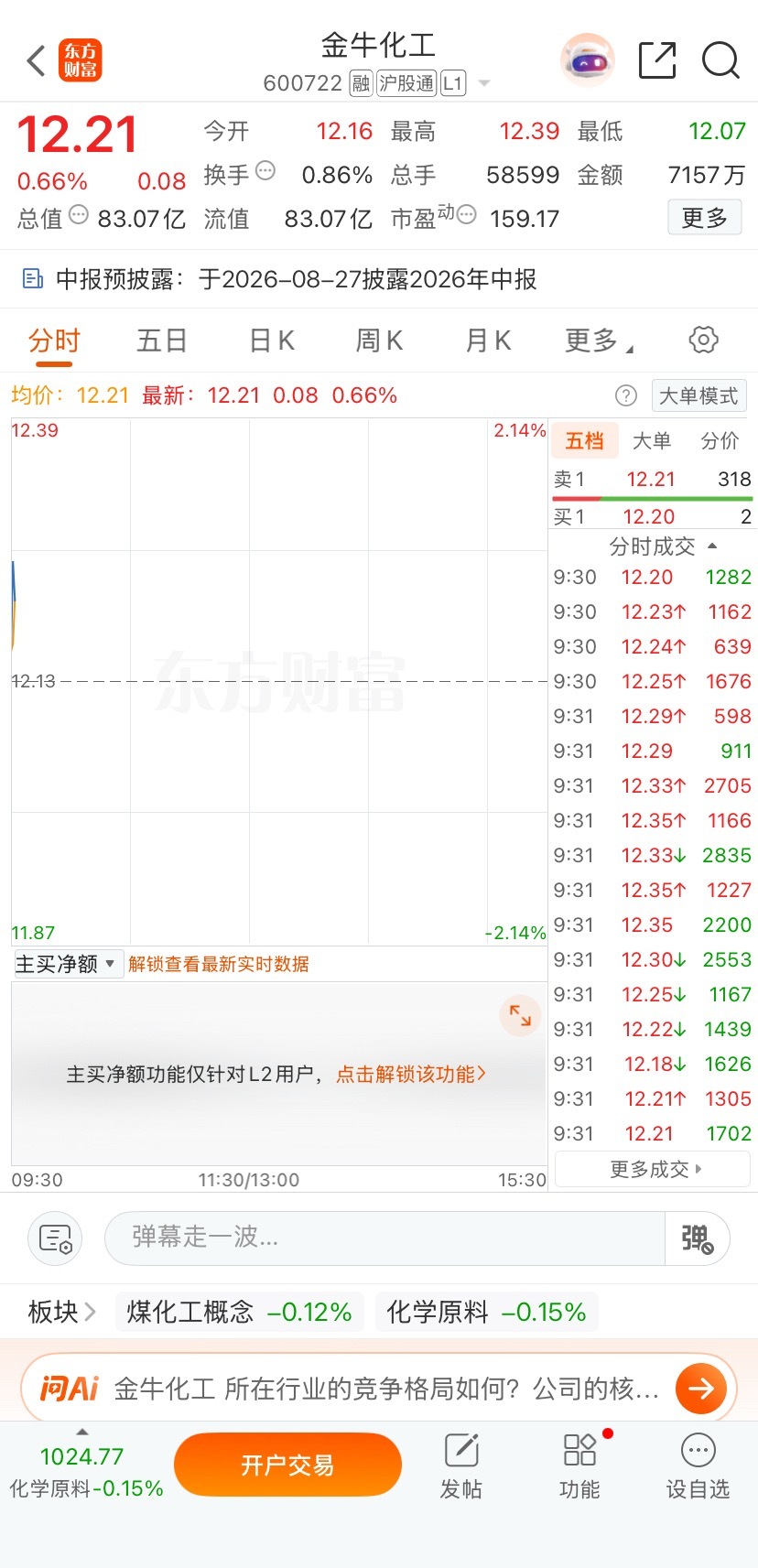Tap the question mark help icon
The width and height of the screenshot is (758, 1568).
pos(626,395)
